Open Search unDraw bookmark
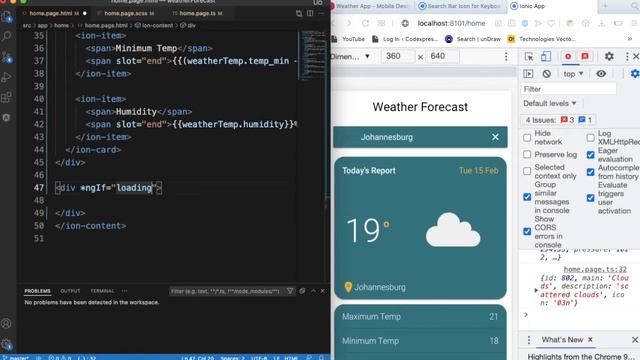This screenshot has height=360, width=640. 473,39
